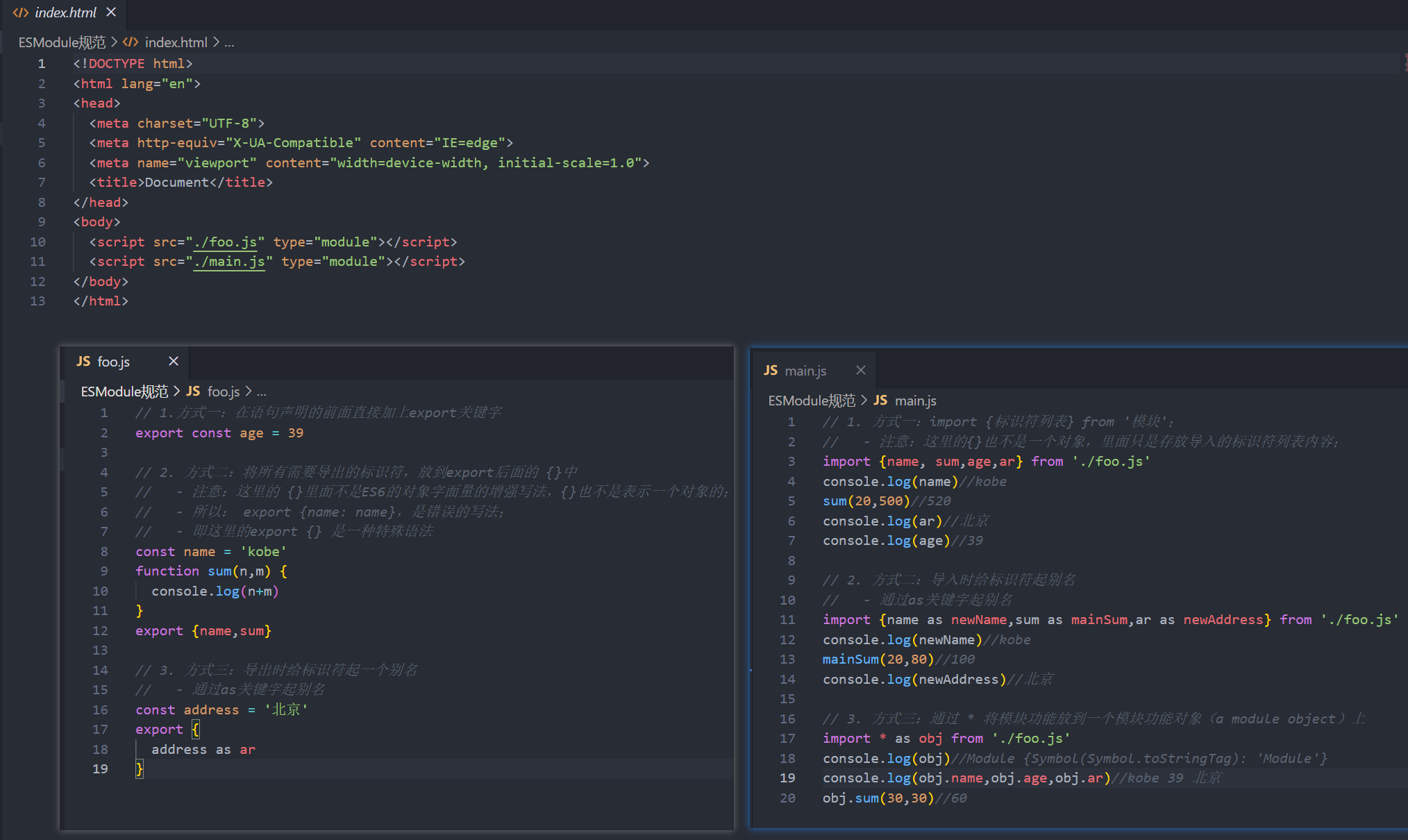
Task: Open the ./main.js script src link
Action: (x=229, y=262)
